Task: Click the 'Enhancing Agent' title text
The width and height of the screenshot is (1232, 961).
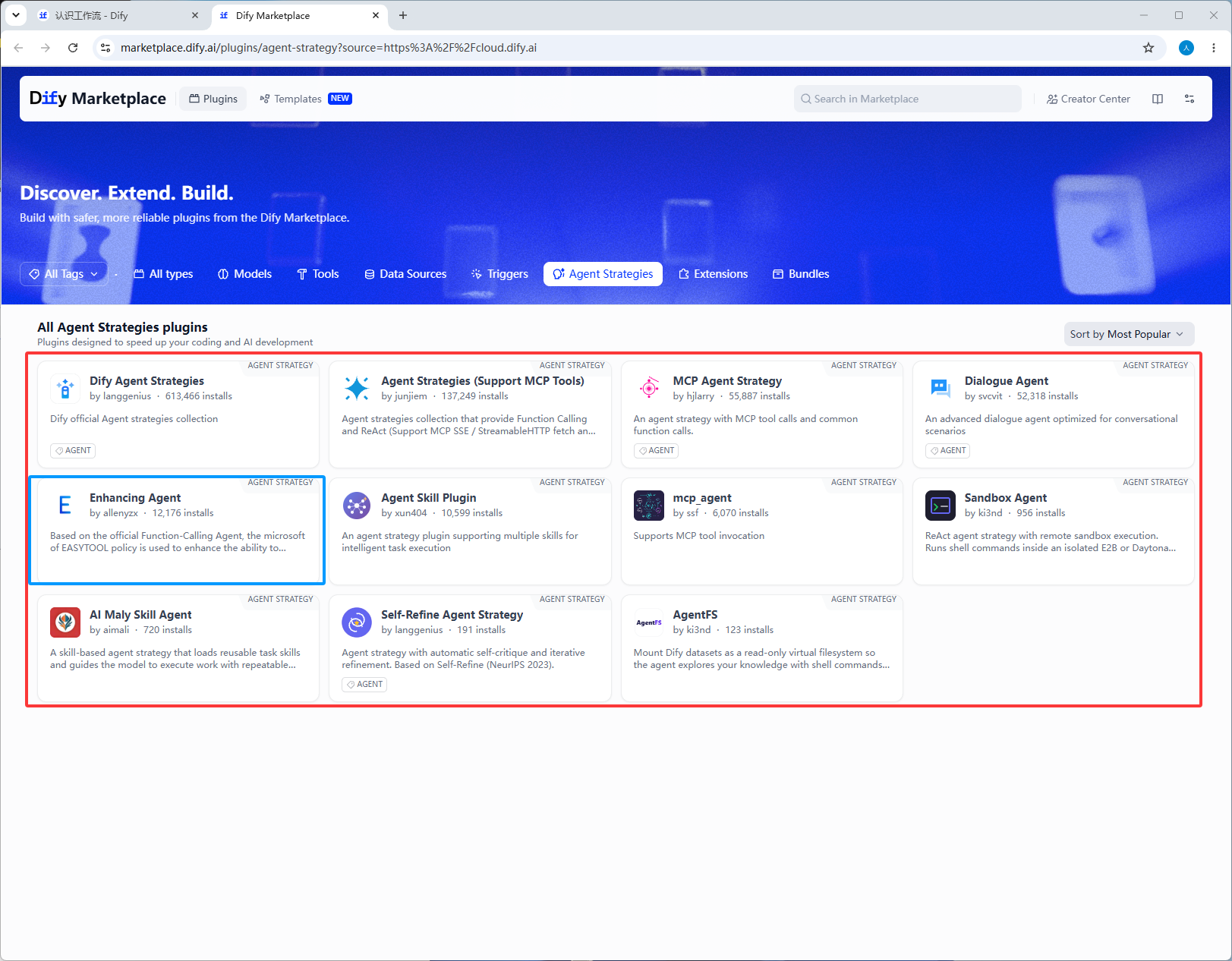Action: [x=135, y=498]
